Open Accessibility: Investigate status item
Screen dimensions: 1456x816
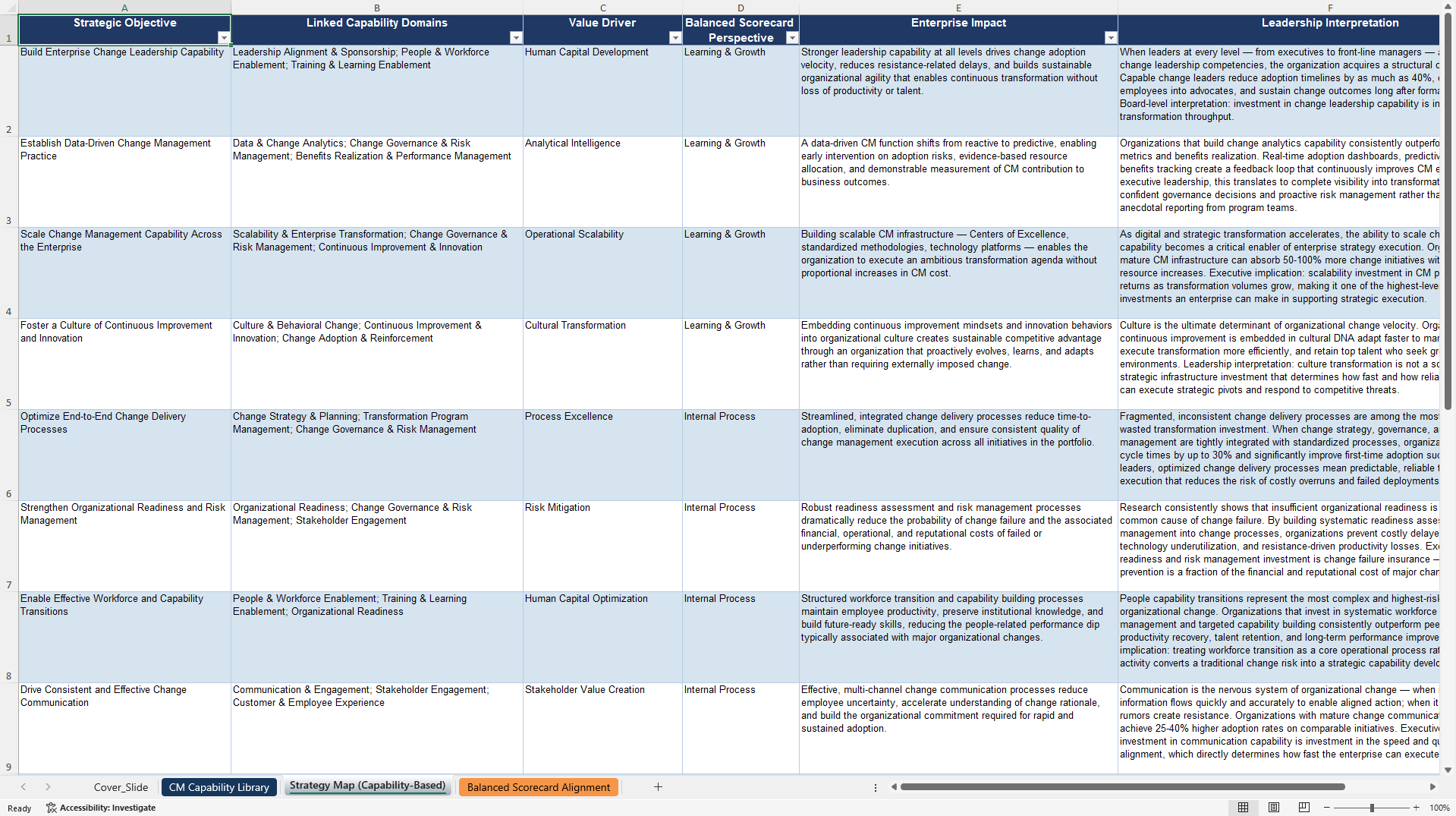(x=101, y=808)
